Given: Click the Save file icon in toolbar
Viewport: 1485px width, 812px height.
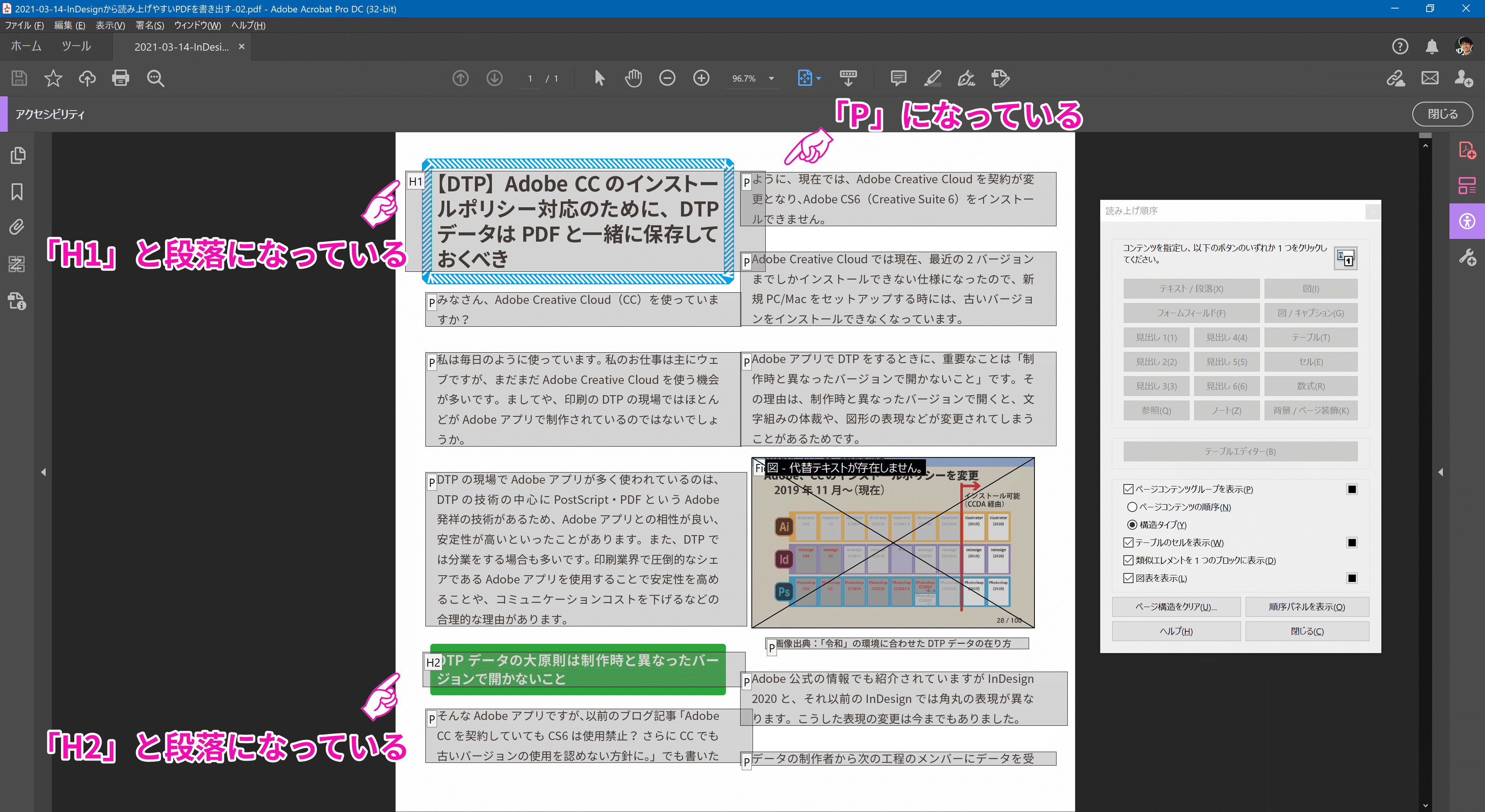Looking at the screenshot, I should [x=20, y=78].
